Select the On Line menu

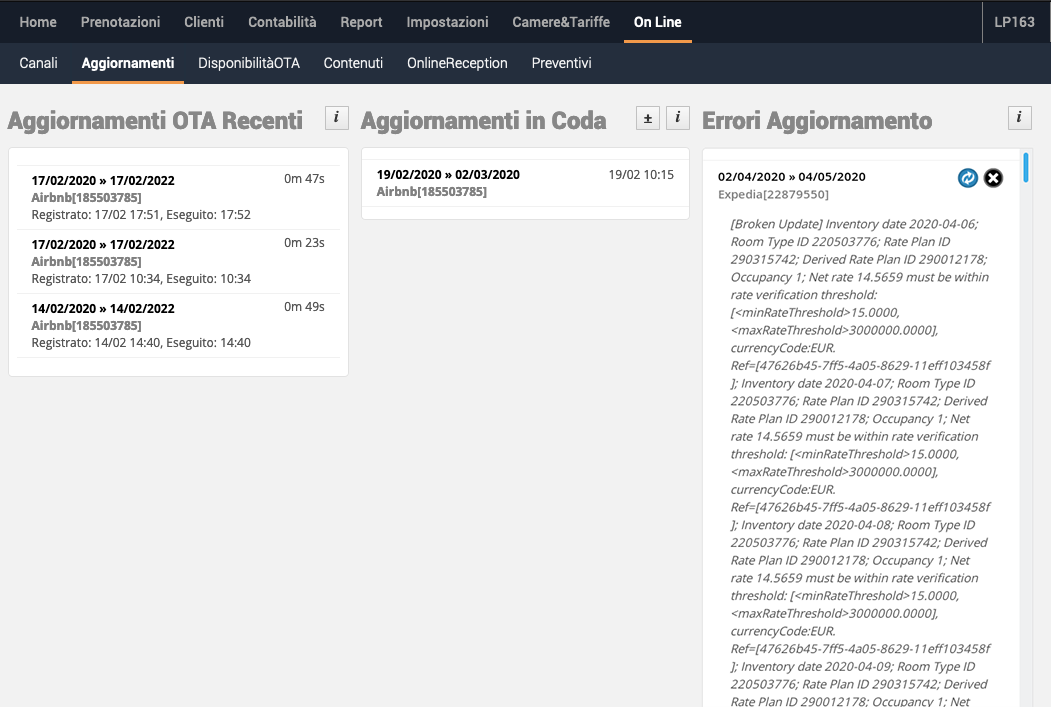658,22
